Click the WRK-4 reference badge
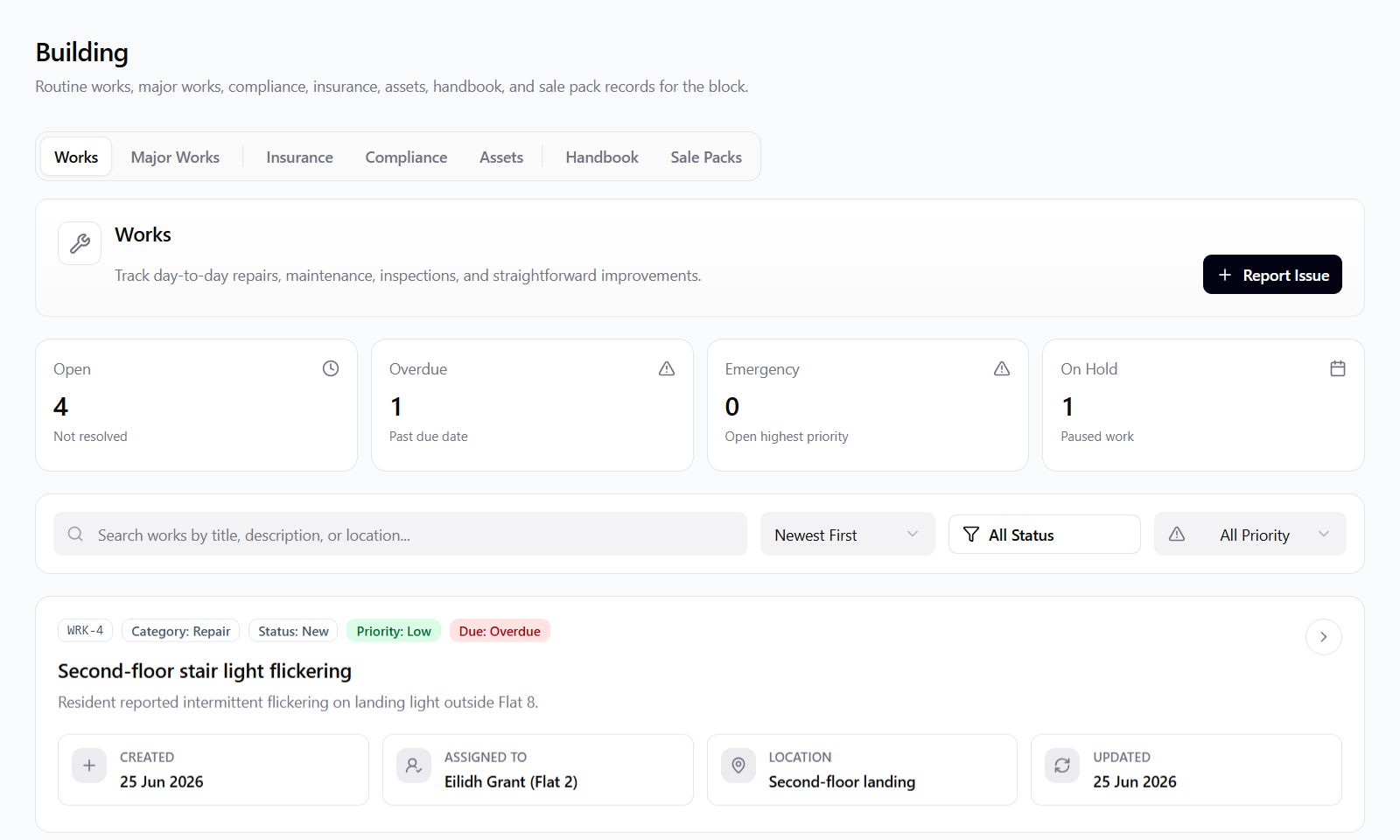 point(85,631)
